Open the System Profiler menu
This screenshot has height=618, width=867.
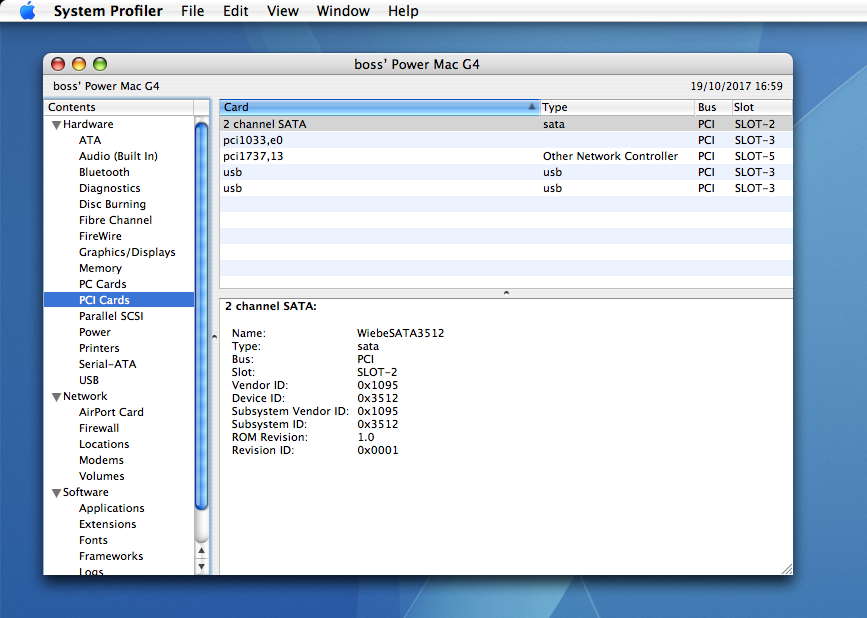click(x=108, y=11)
